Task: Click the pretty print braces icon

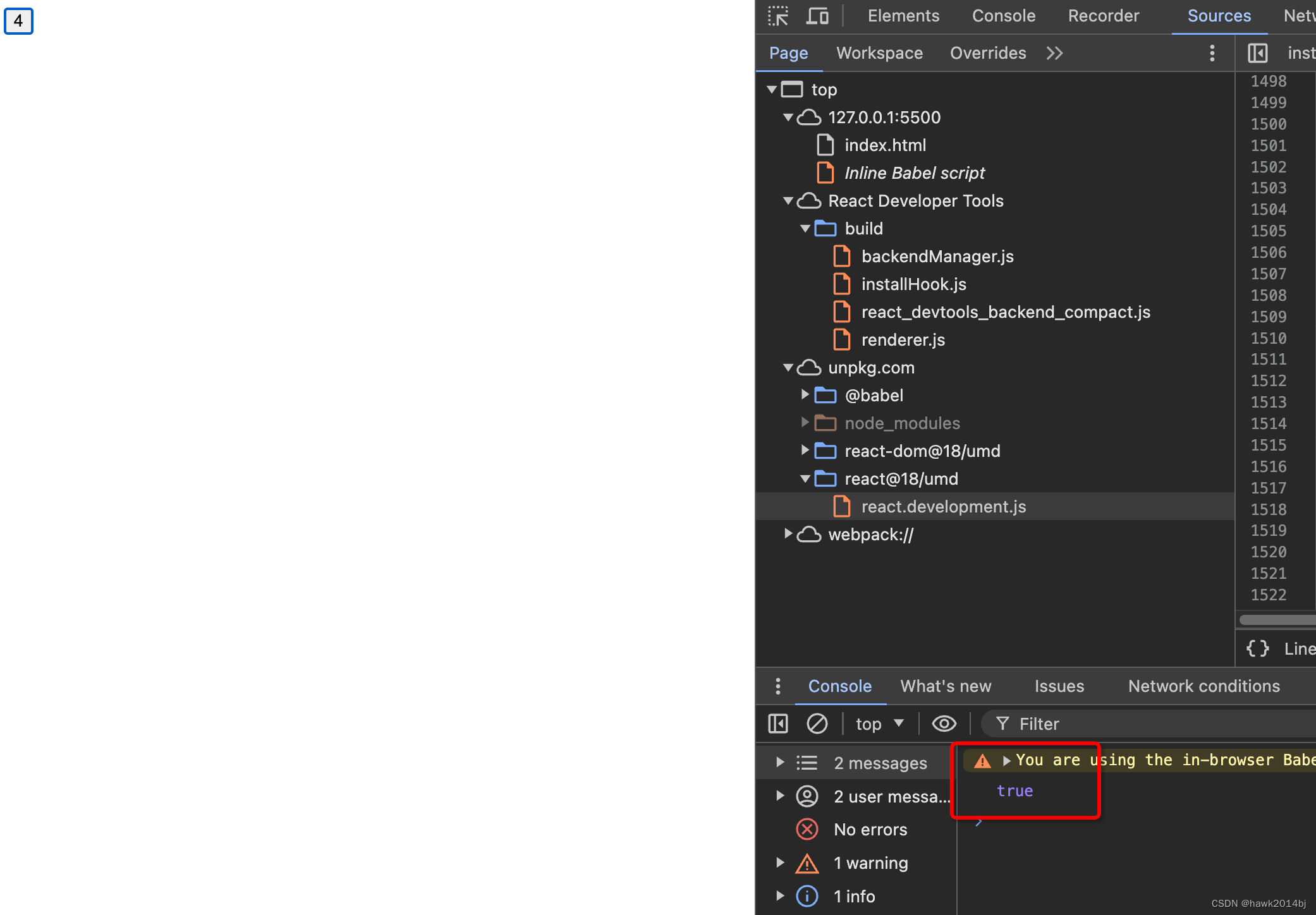Action: click(x=1257, y=648)
